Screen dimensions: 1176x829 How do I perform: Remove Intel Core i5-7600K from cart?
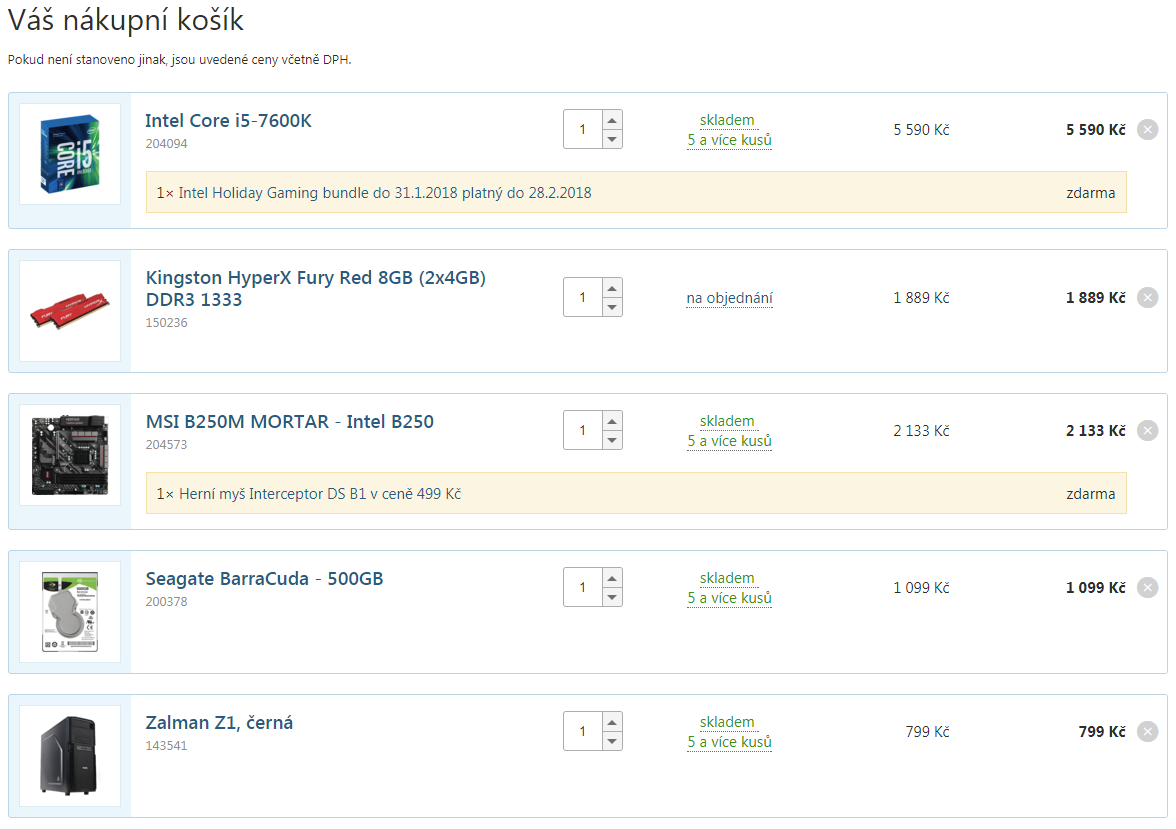pos(1147,130)
